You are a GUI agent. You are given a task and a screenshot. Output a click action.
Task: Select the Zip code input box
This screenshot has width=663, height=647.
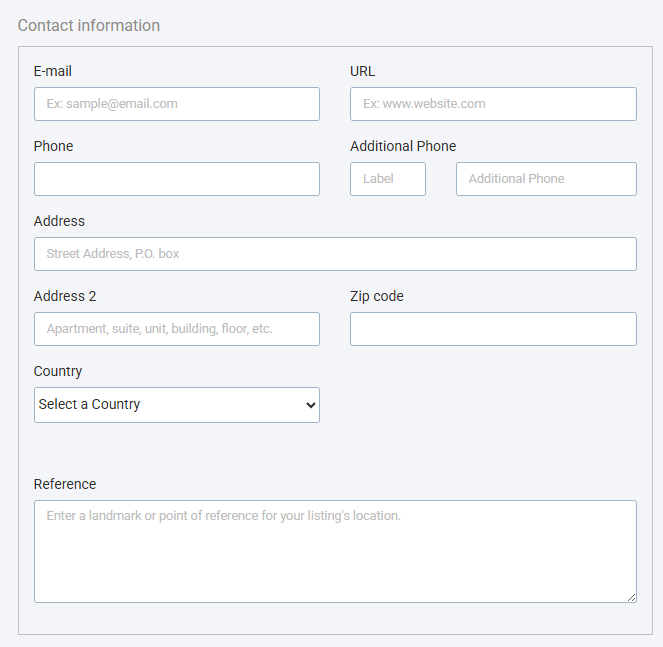pos(493,329)
